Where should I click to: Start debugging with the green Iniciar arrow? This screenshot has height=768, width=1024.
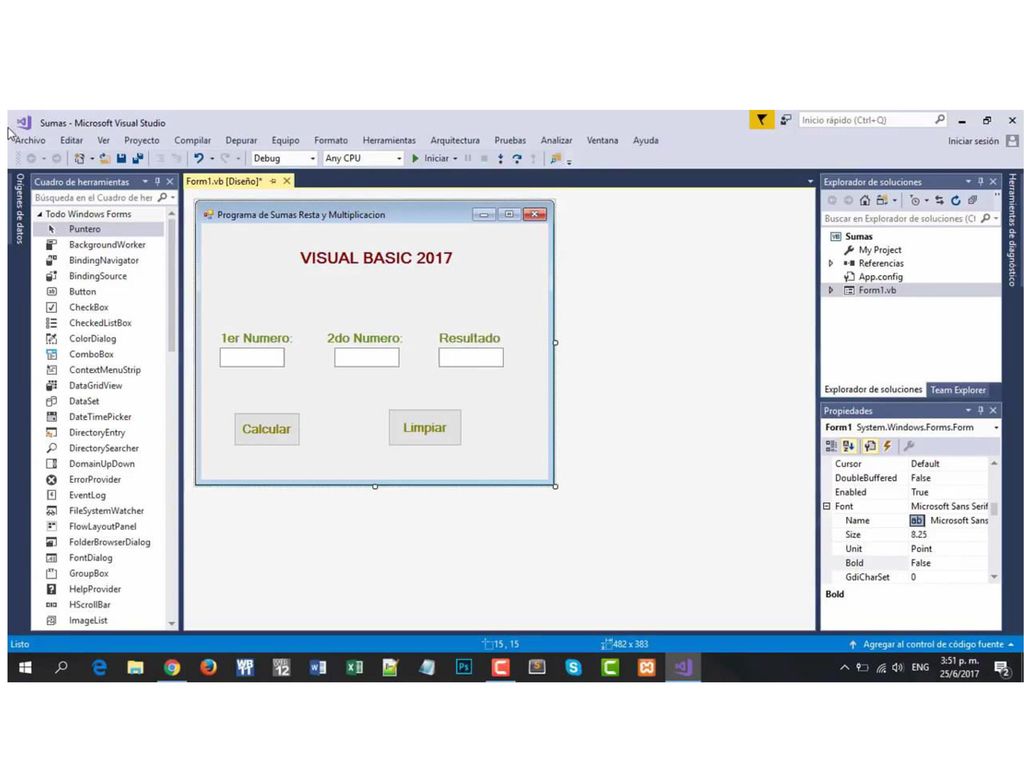(415, 158)
